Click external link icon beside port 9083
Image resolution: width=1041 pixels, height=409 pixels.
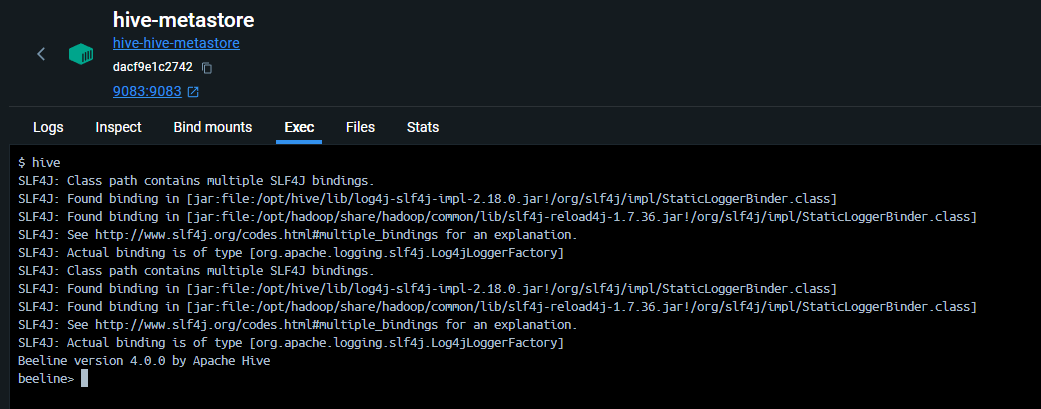193,92
